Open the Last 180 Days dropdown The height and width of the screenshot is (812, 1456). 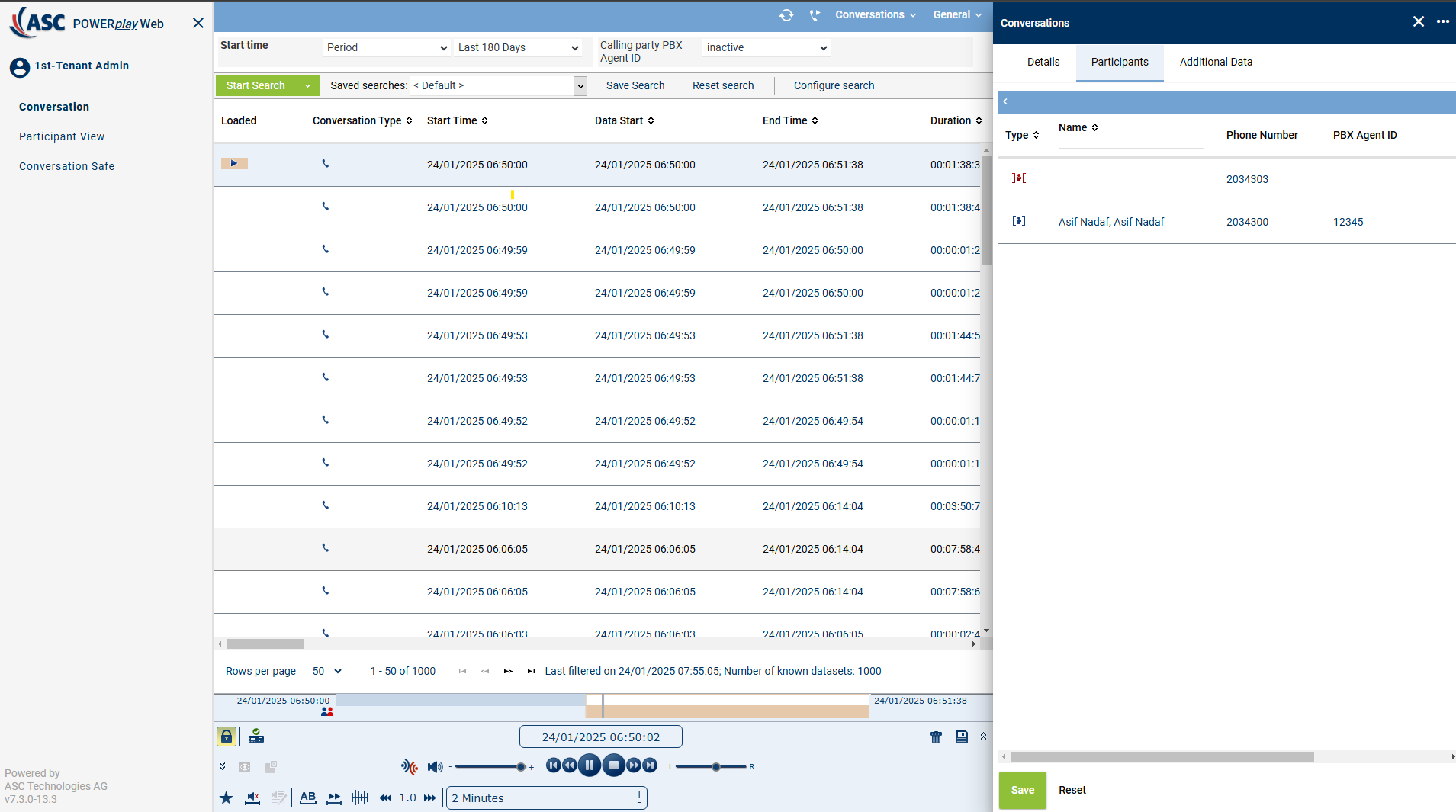518,47
